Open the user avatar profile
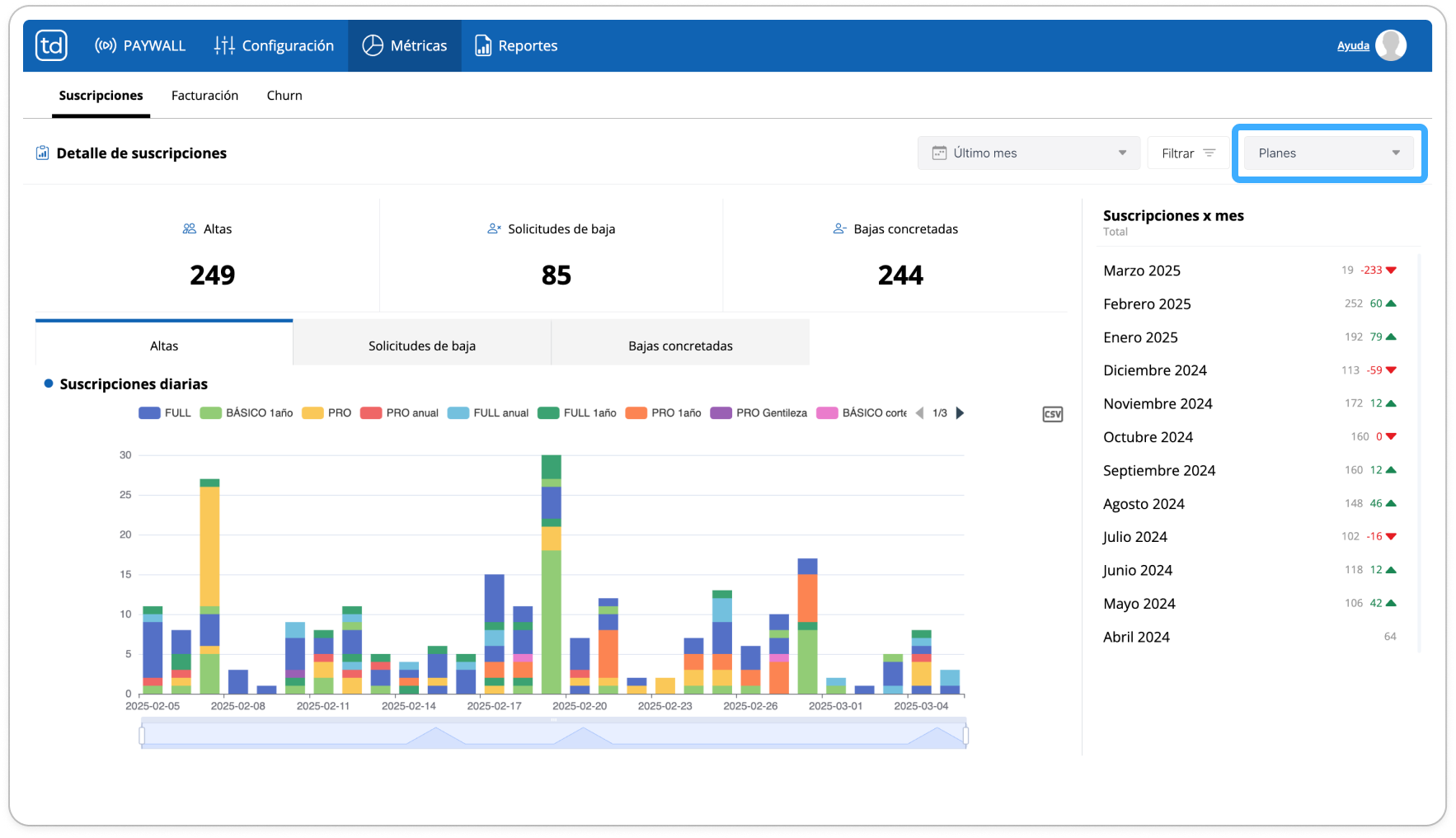The image size is (1456, 838). point(1391,45)
